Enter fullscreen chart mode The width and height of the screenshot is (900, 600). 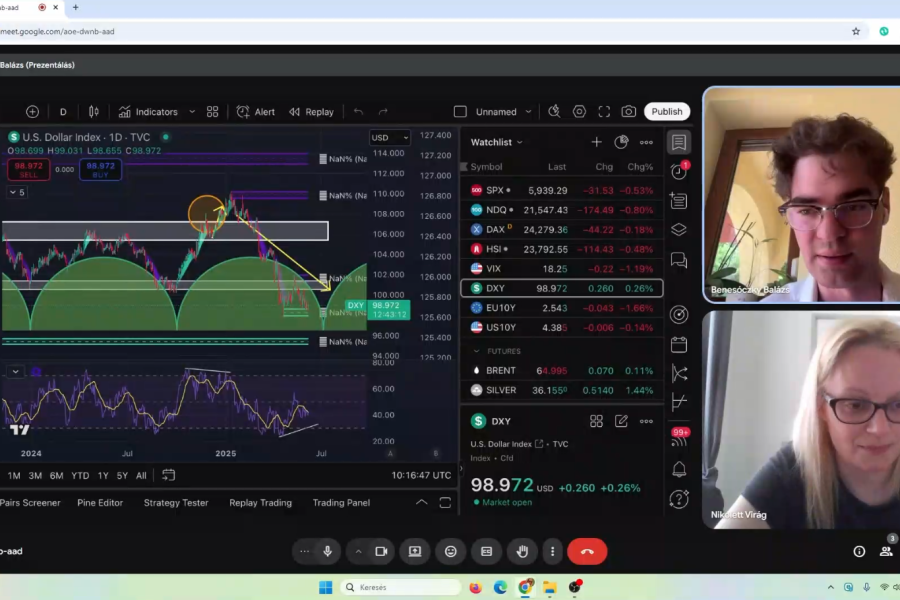(604, 112)
